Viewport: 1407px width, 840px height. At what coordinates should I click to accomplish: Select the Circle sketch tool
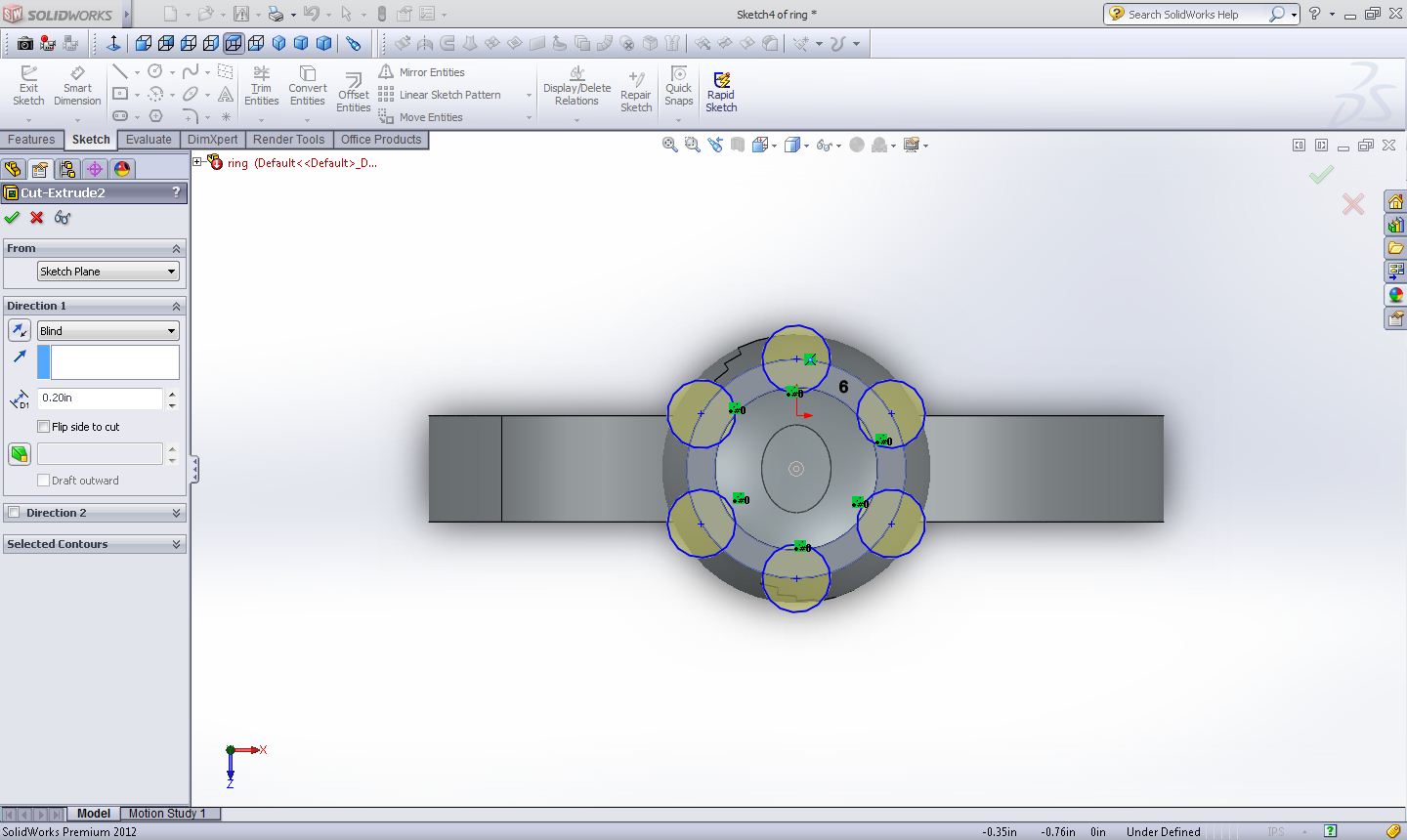coord(155,71)
